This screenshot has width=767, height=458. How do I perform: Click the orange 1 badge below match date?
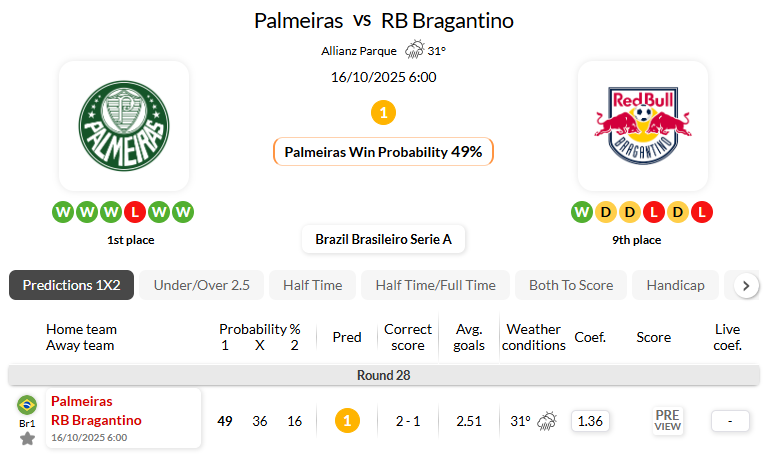(x=383, y=113)
